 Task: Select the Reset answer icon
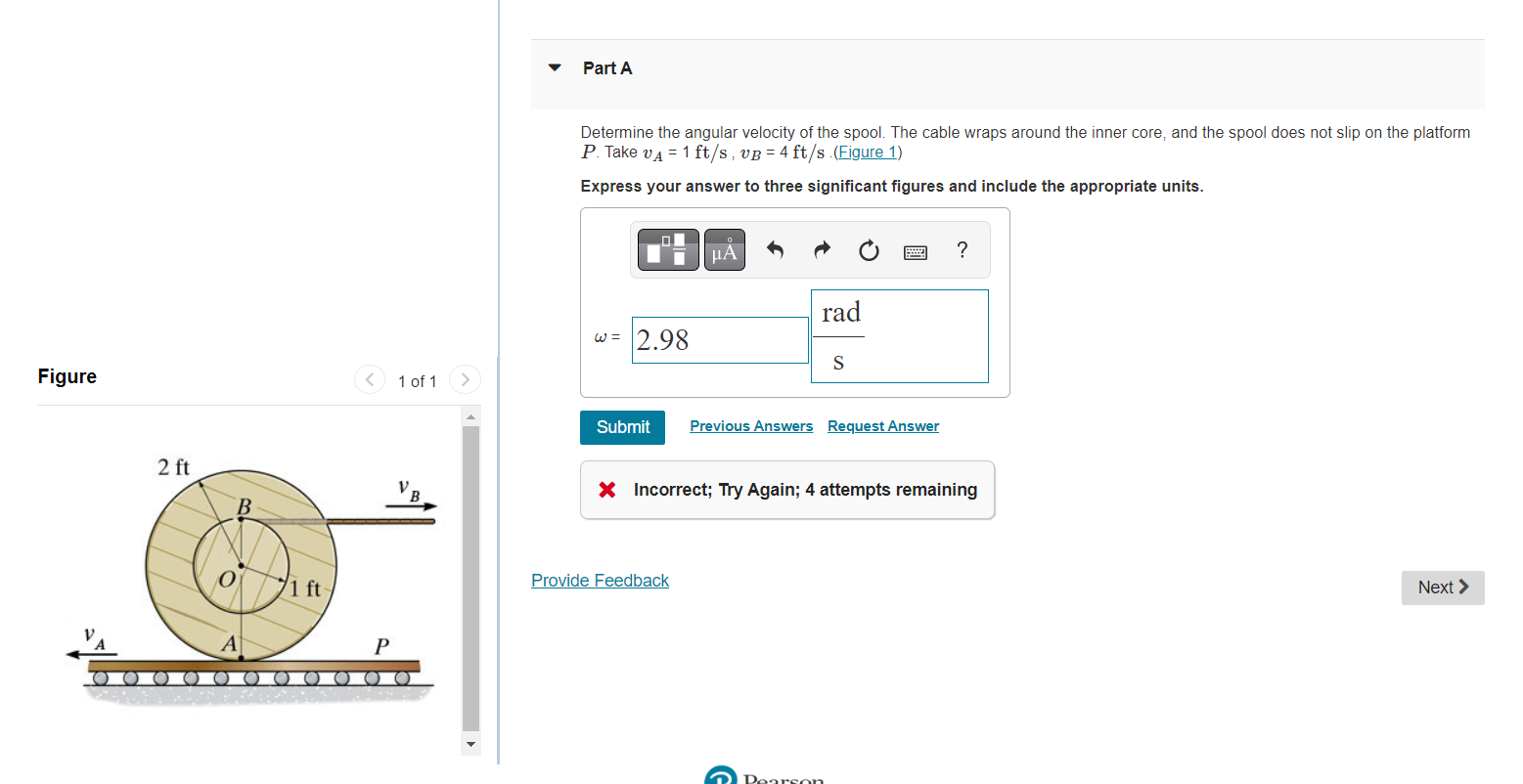tap(868, 249)
